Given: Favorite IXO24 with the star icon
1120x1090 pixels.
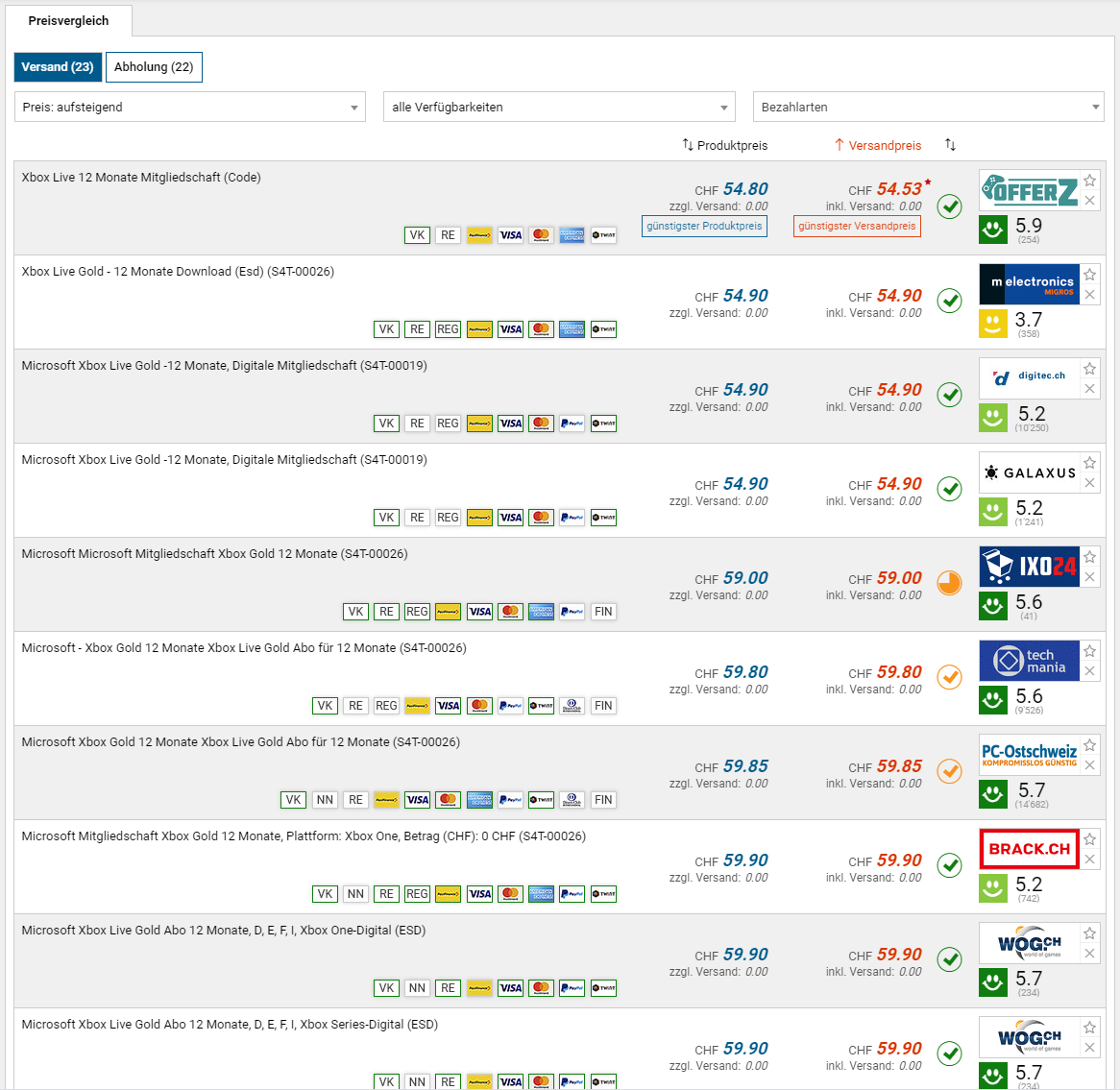Looking at the screenshot, I should pos(1089,557).
